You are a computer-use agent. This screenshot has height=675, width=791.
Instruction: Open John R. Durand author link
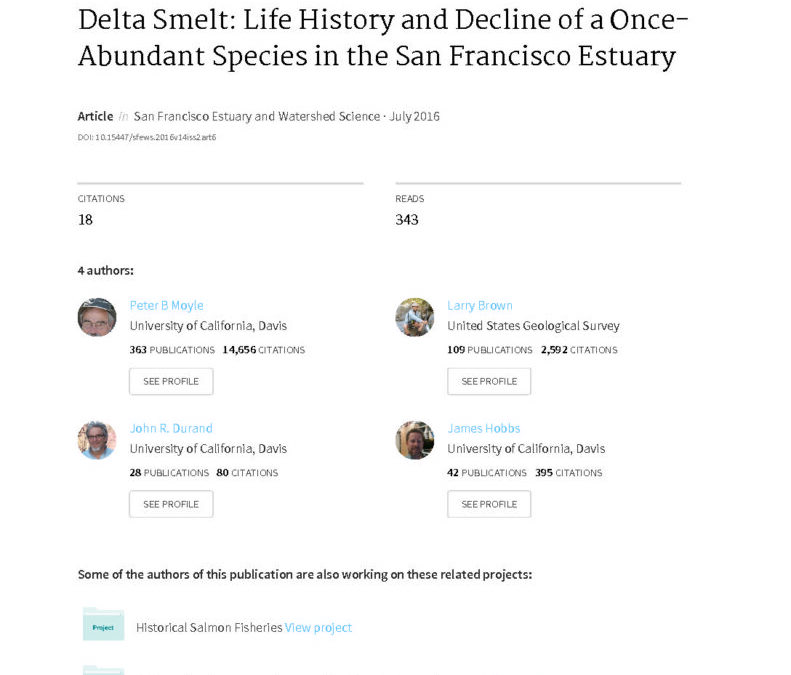point(171,428)
